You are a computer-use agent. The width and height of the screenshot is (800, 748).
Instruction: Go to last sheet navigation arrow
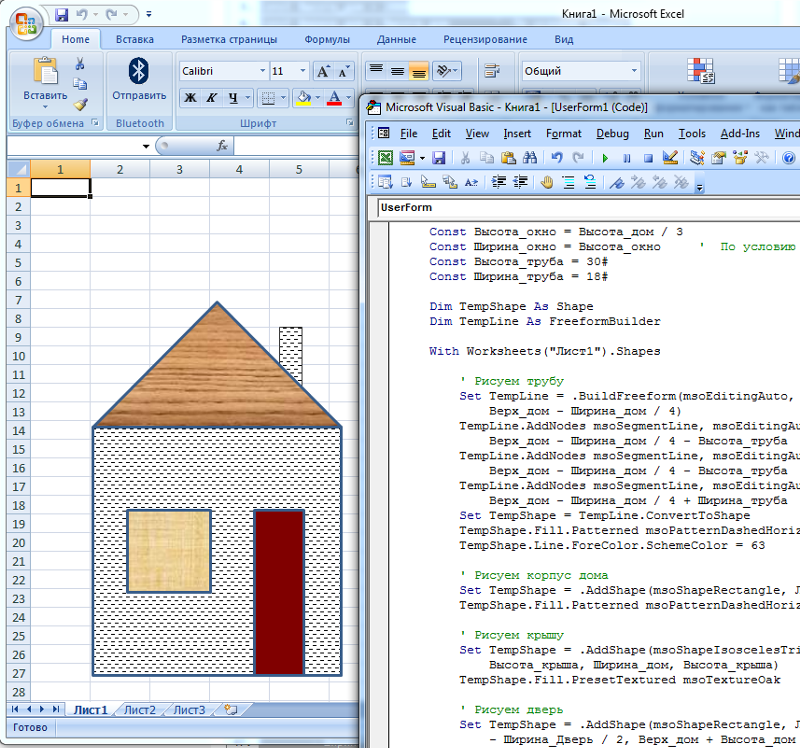pyautogui.click(x=56, y=709)
